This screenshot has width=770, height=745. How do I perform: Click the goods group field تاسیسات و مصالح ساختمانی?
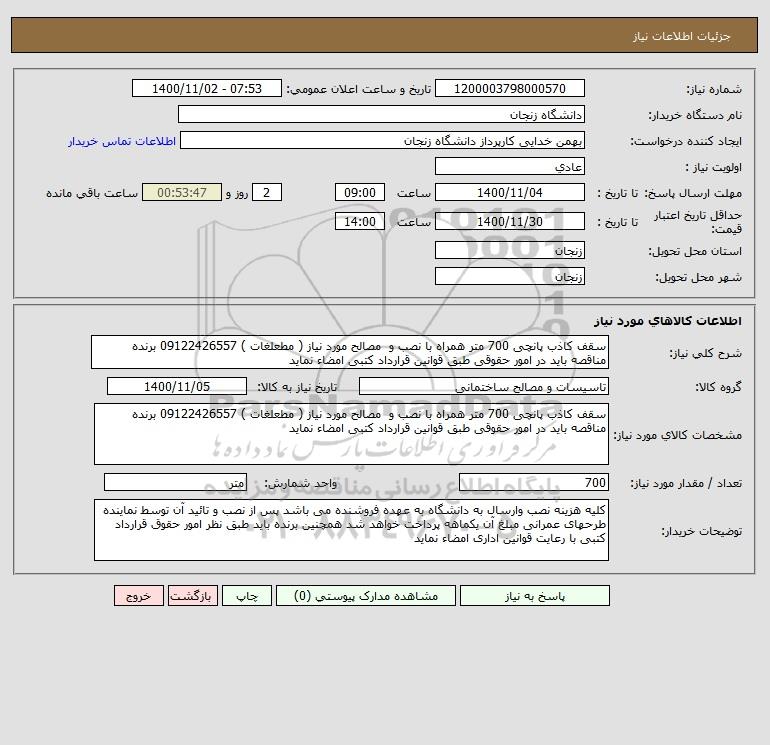(x=484, y=386)
